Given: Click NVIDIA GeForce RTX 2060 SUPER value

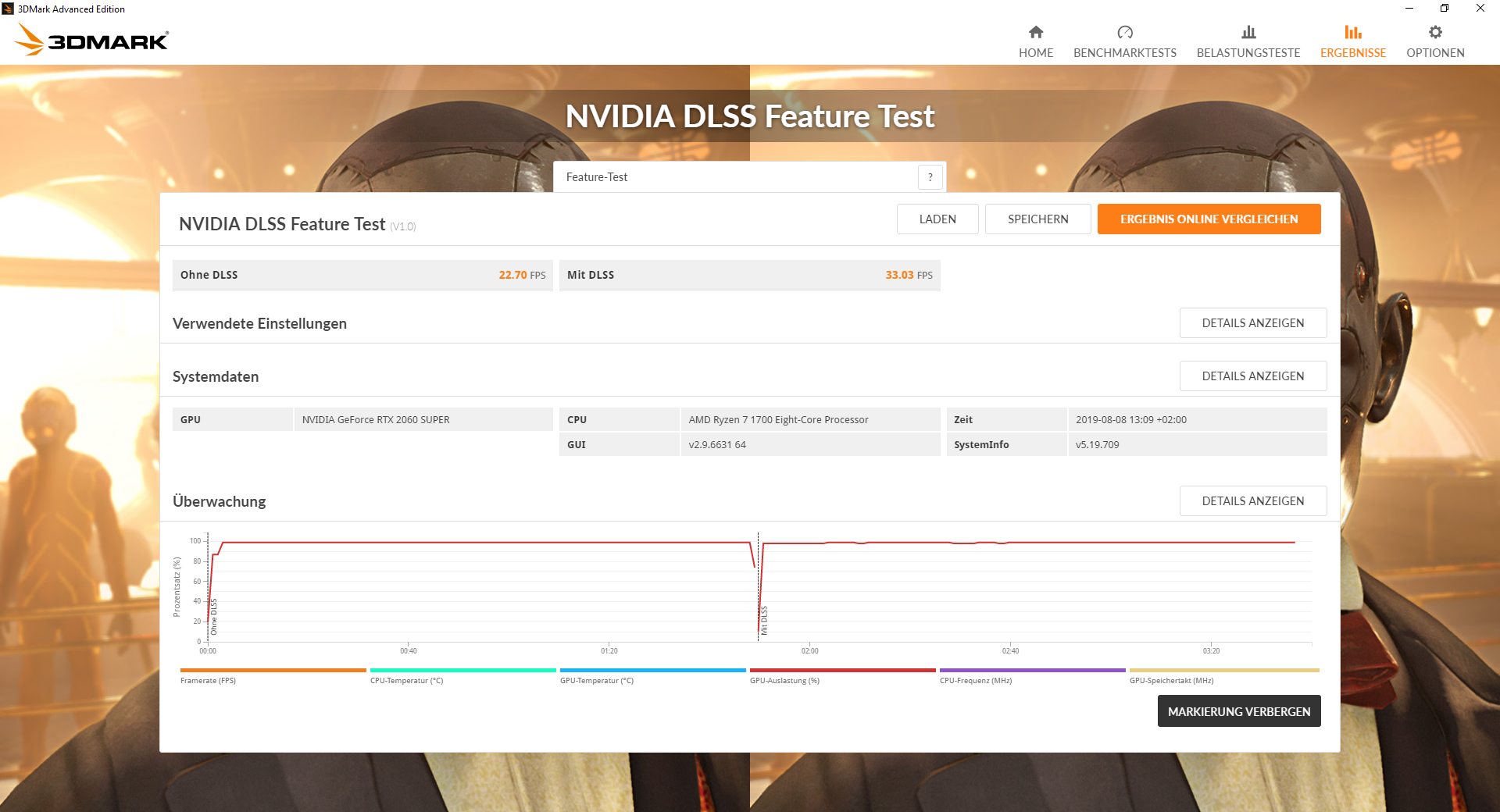Looking at the screenshot, I should (x=376, y=420).
